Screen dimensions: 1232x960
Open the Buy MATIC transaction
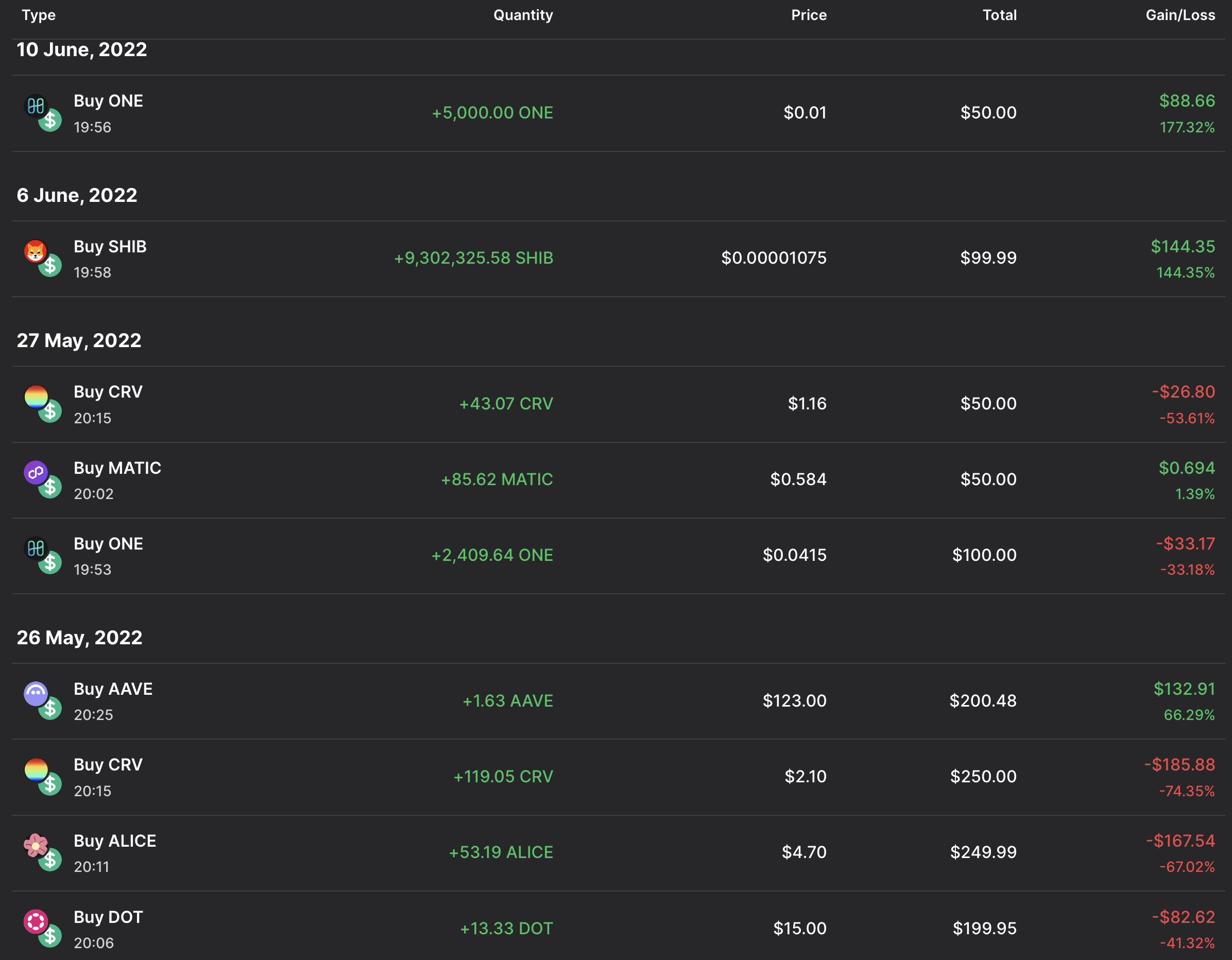click(117, 468)
